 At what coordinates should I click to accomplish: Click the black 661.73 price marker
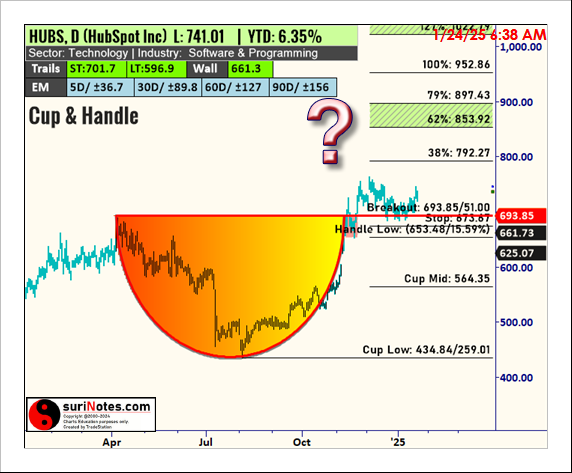[521, 233]
